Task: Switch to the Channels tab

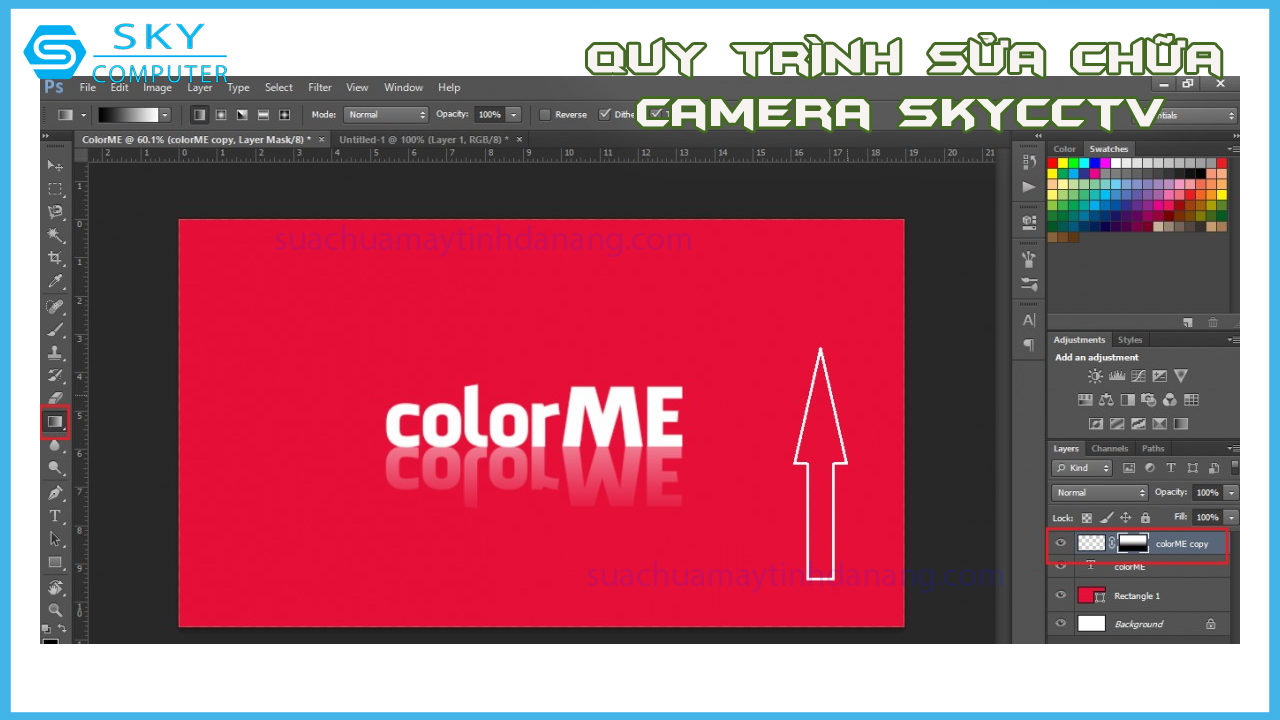Action: click(1109, 449)
